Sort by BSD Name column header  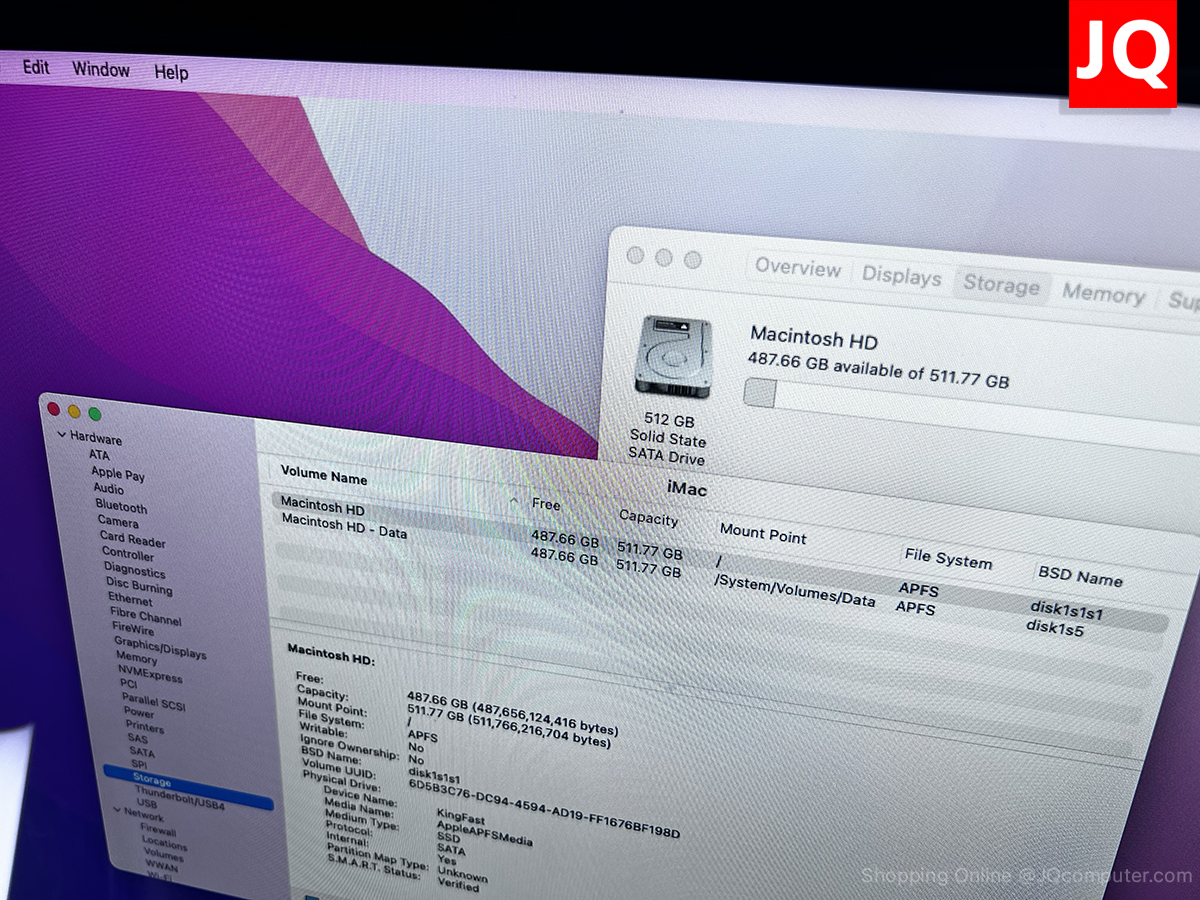pos(1080,575)
